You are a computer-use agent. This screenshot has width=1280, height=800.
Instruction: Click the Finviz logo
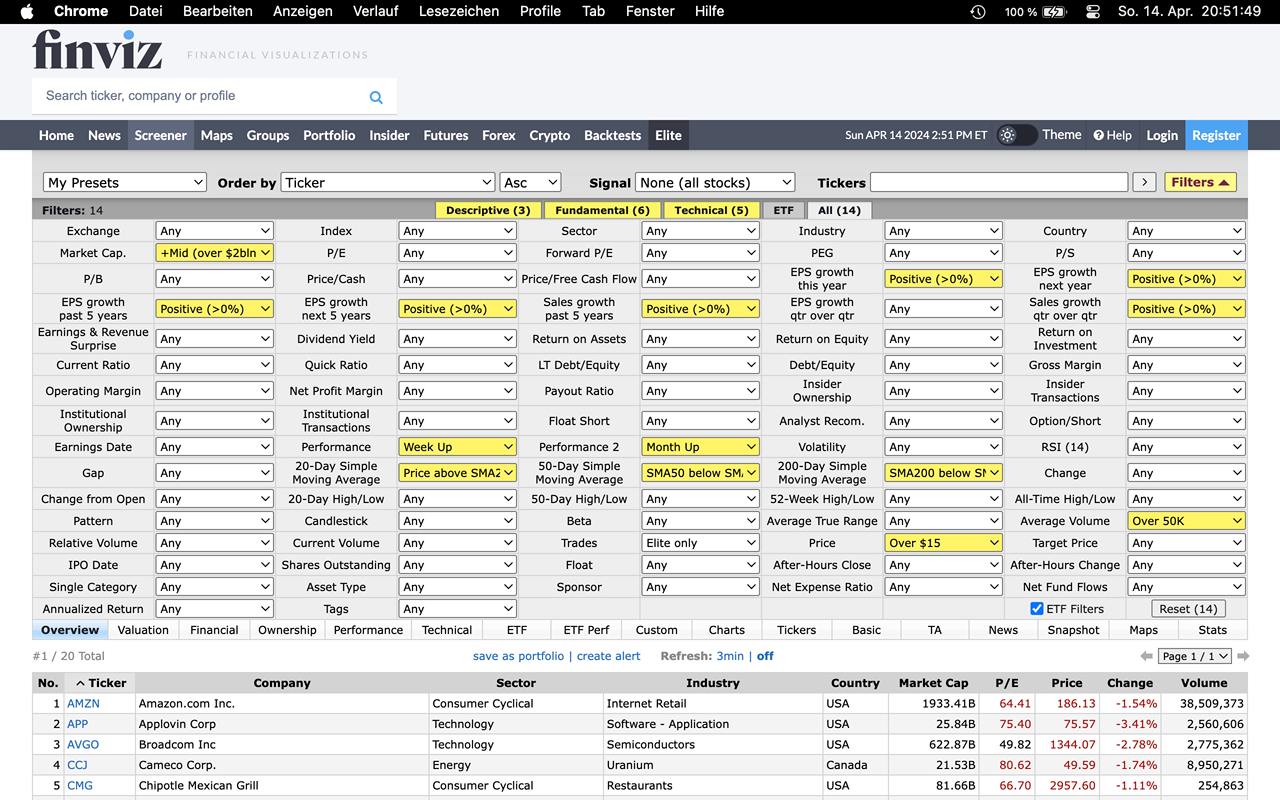click(97, 49)
